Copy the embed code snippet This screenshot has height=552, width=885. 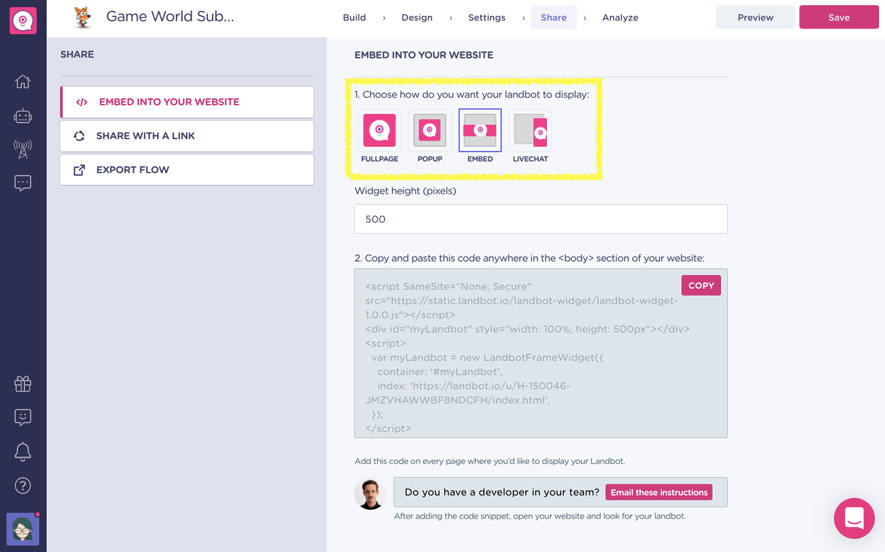coord(701,286)
